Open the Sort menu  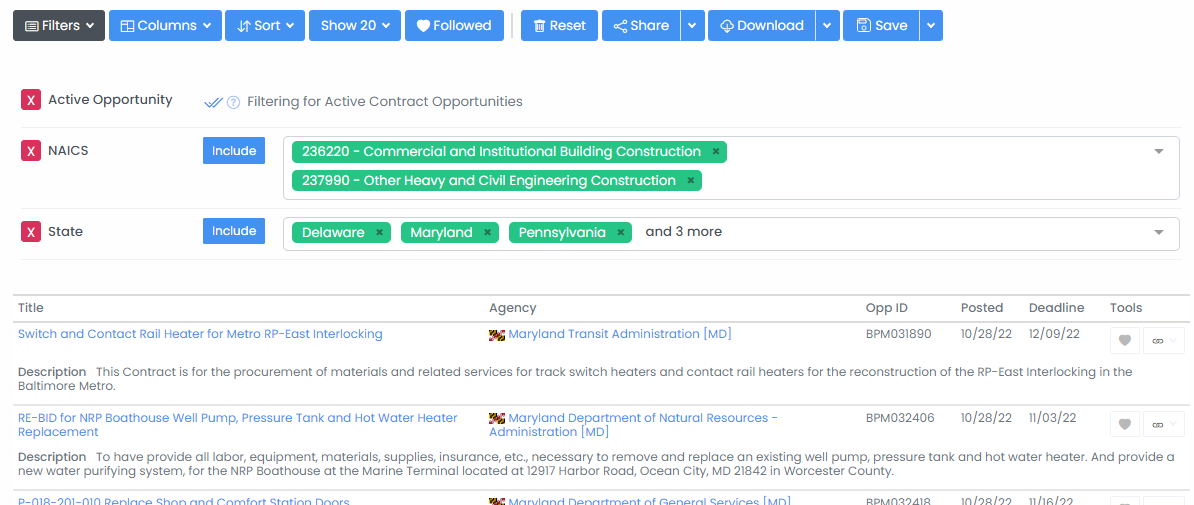tap(265, 25)
